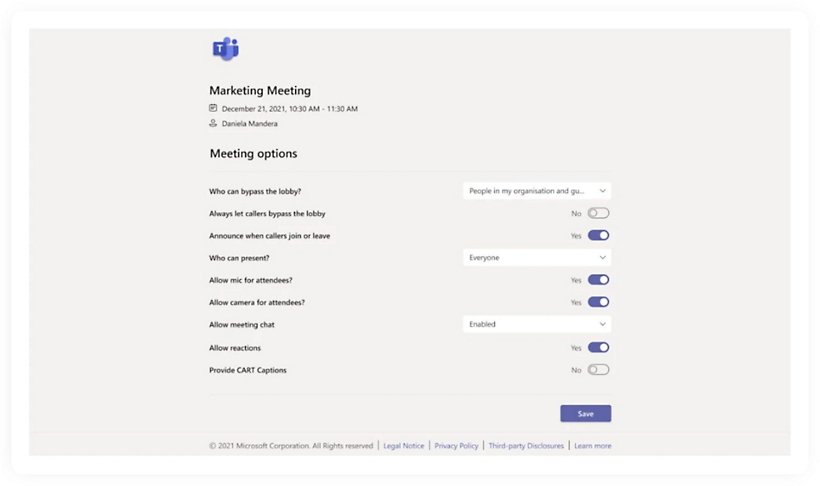Viewport: 820px width, 486px height.
Task: Click organizer name Daniela Mandera
Action: (250, 124)
